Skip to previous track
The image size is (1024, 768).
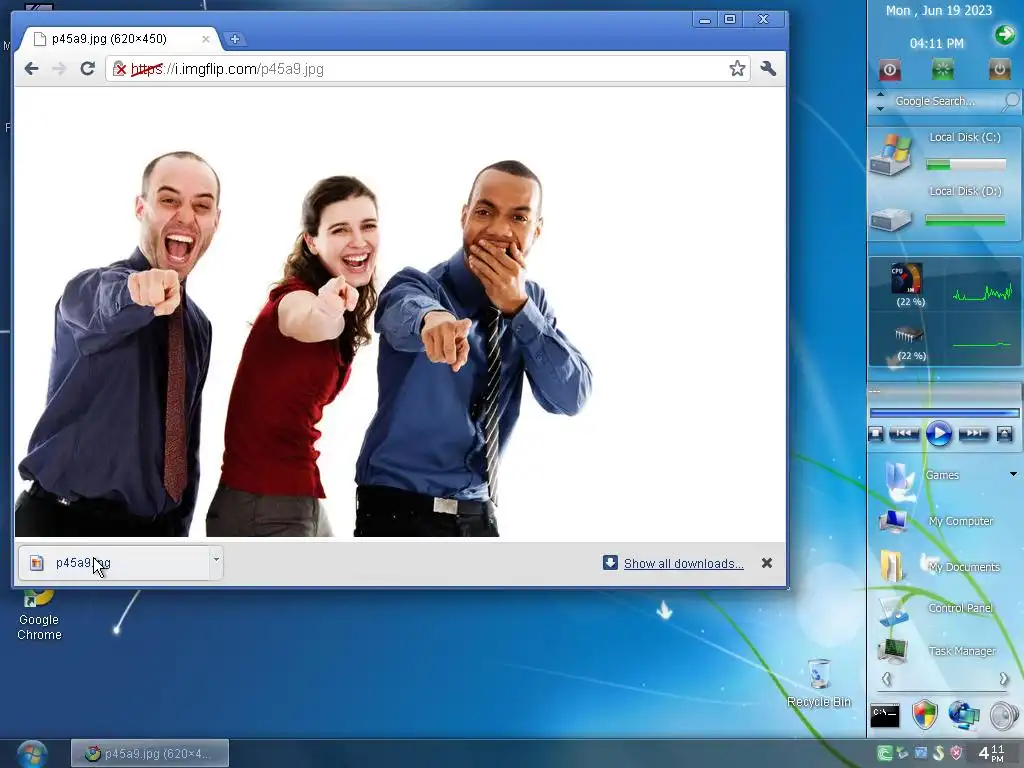coord(903,433)
